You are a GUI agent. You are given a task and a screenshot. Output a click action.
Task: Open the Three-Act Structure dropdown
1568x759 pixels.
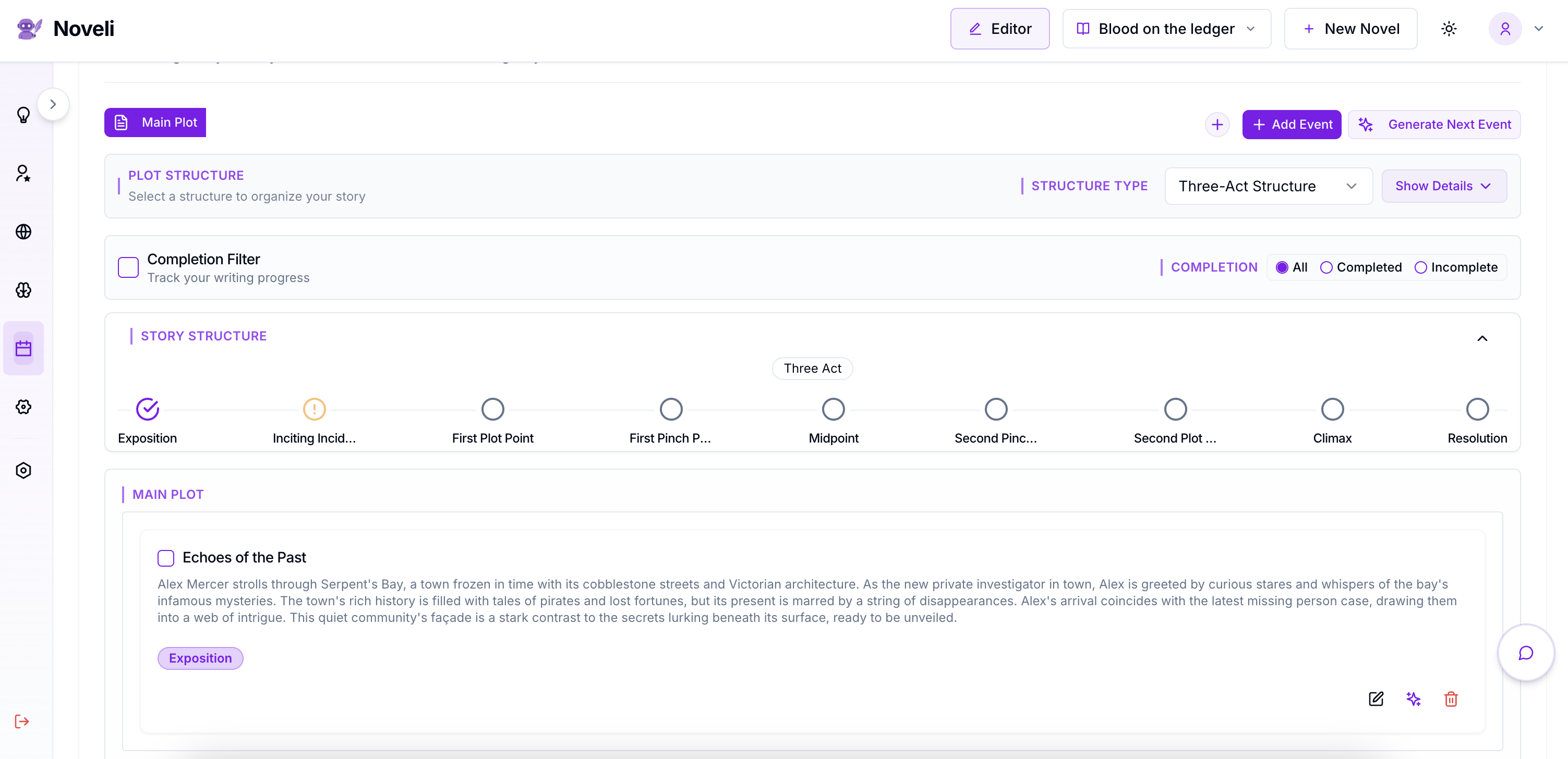point(1268,186)
